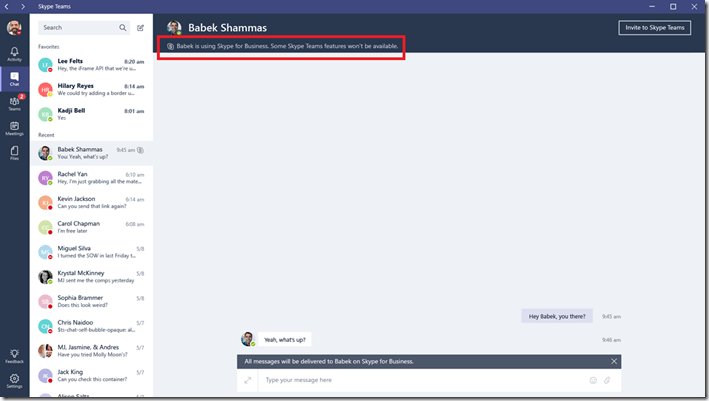Click the Babek Shammas name in the header
The width and height of the screenshot is (709, 401).
[x=227, y=28]
